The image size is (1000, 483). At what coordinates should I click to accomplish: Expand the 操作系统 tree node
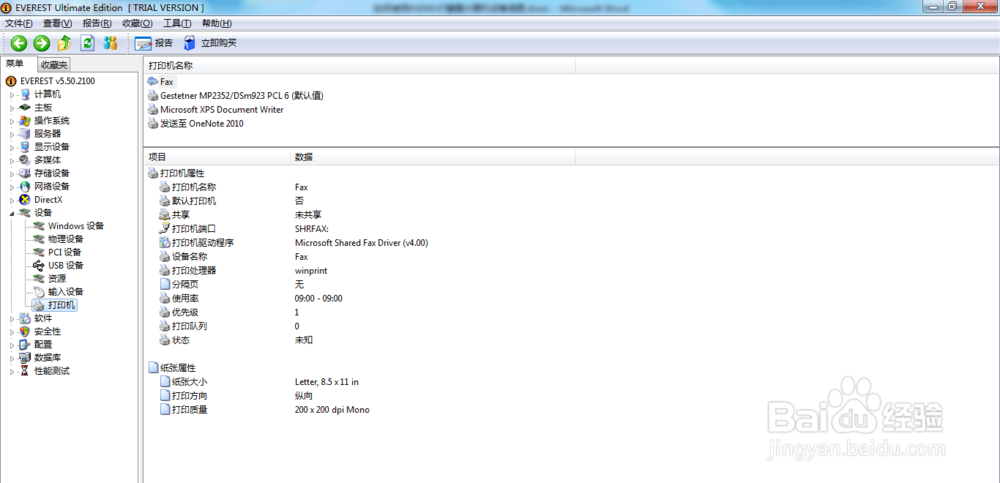tap(11, 121)
